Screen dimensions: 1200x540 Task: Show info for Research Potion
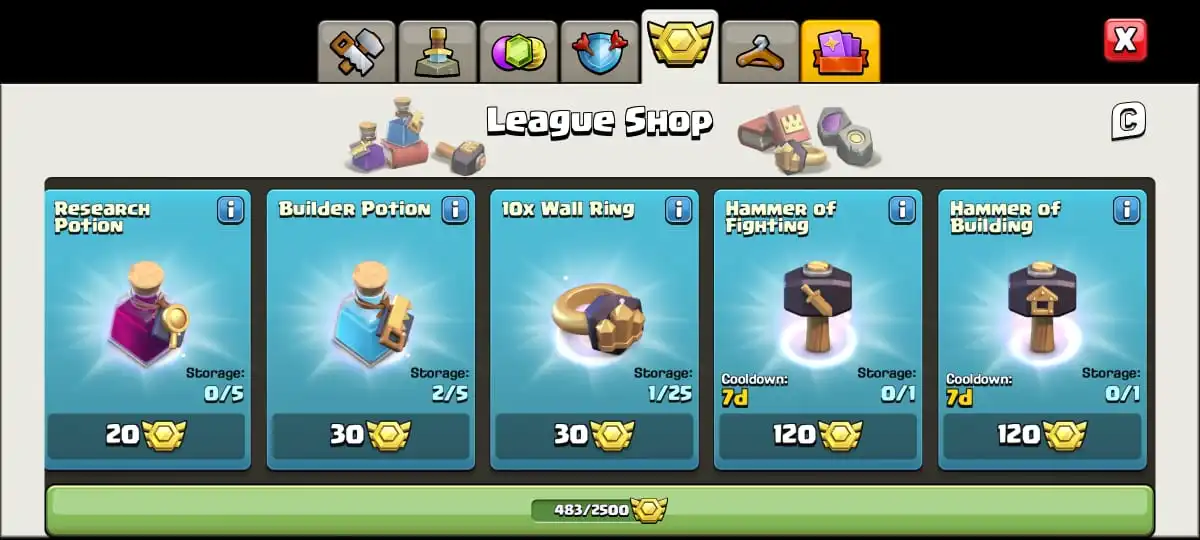231,209
